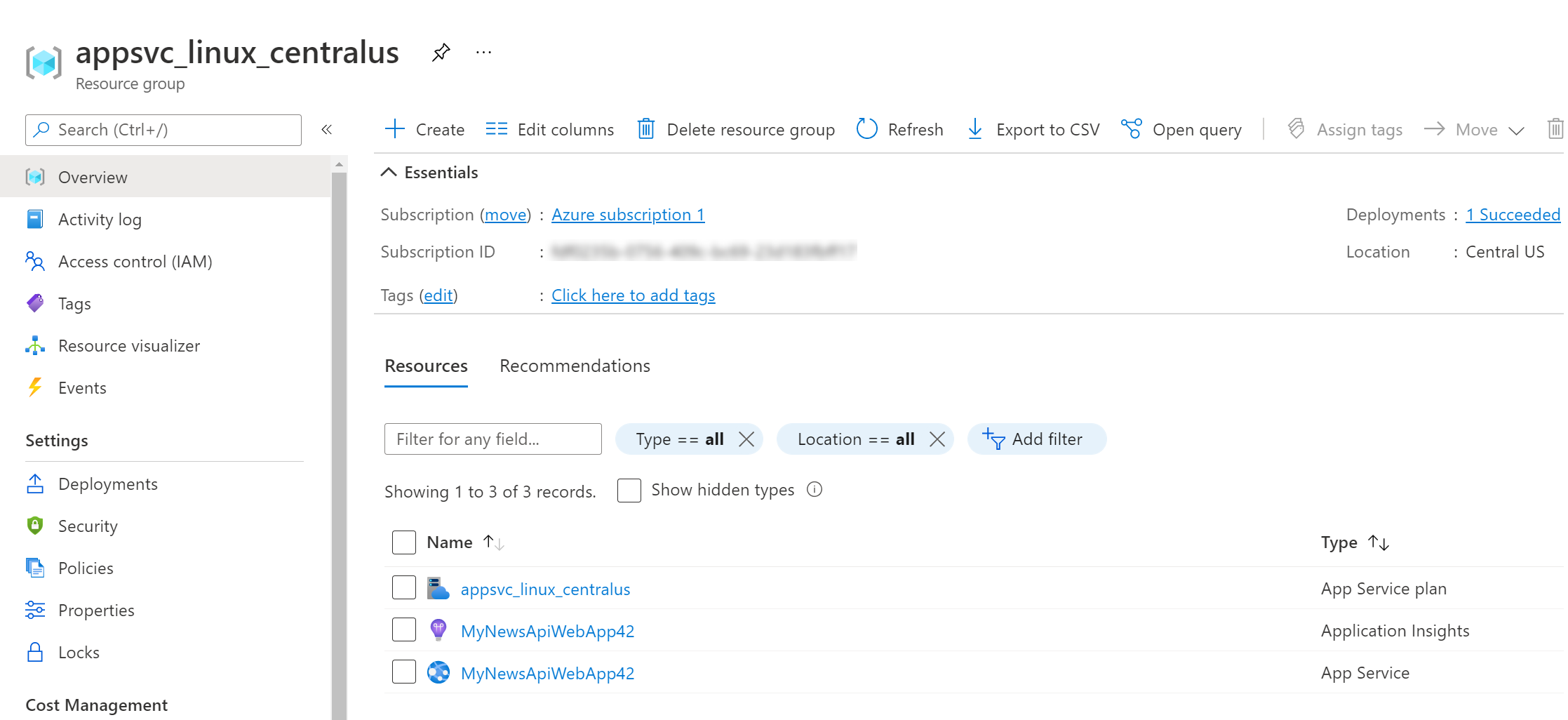Click the Security shield icon
The image size is (1568, 720).
pos(35,526)
